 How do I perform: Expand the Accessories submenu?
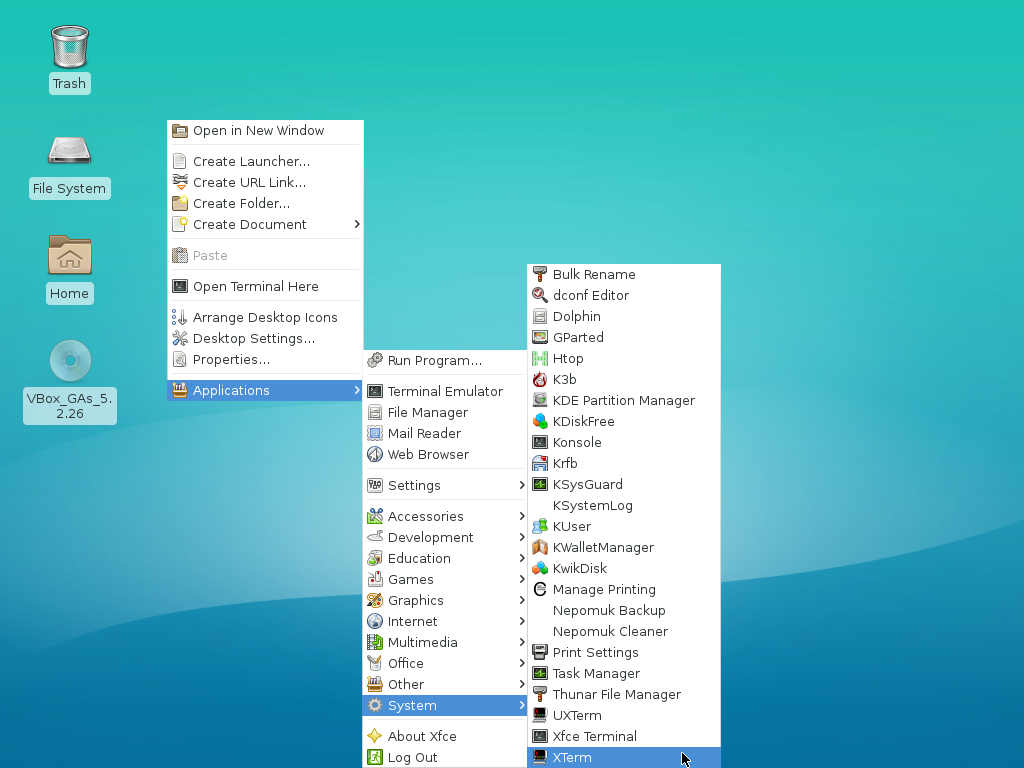coord(445,516)
